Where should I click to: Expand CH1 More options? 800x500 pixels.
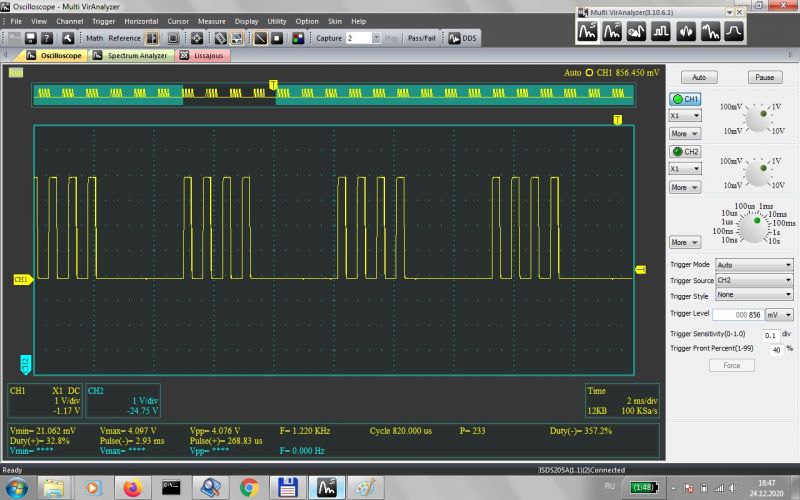[x=685, y=134]
